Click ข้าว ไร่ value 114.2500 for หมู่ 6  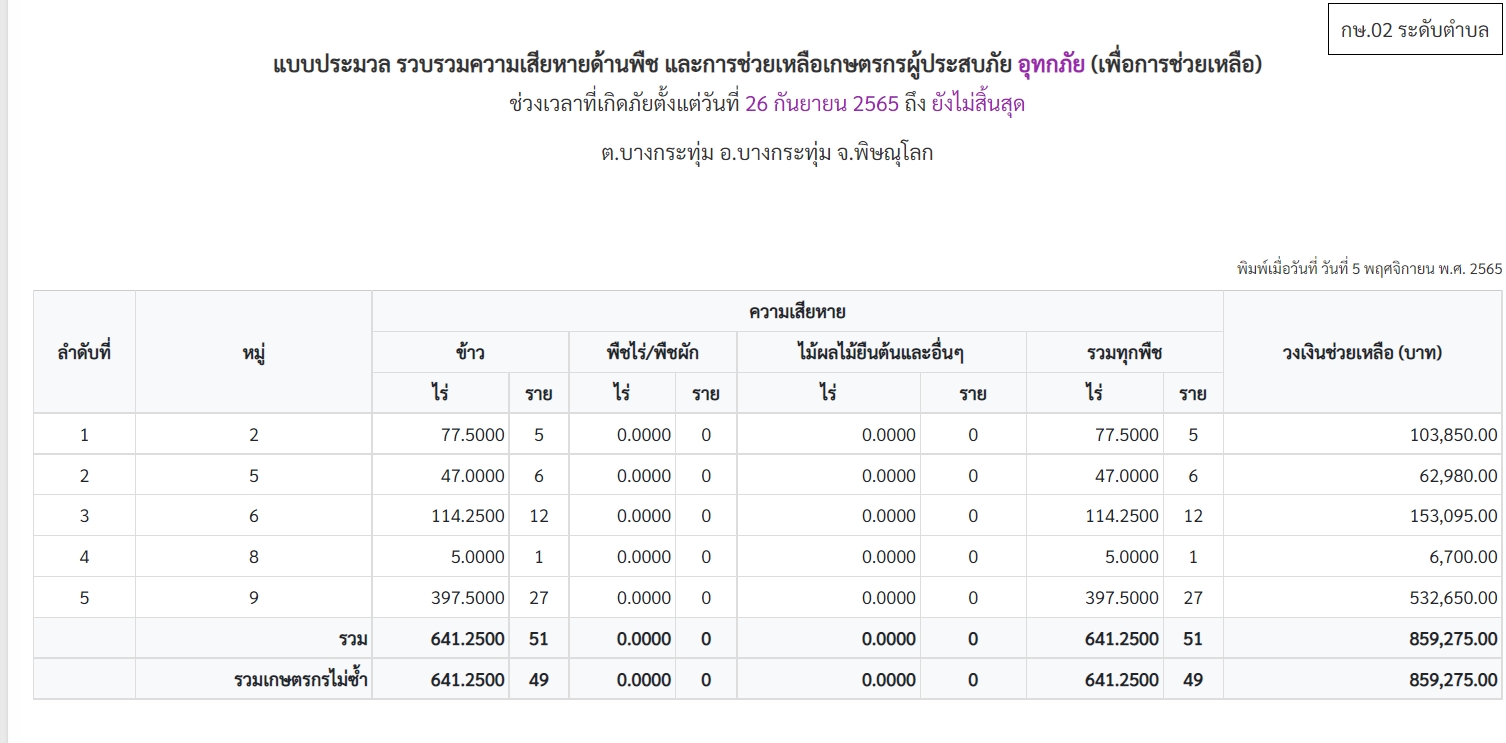click(x=469, y=516)
